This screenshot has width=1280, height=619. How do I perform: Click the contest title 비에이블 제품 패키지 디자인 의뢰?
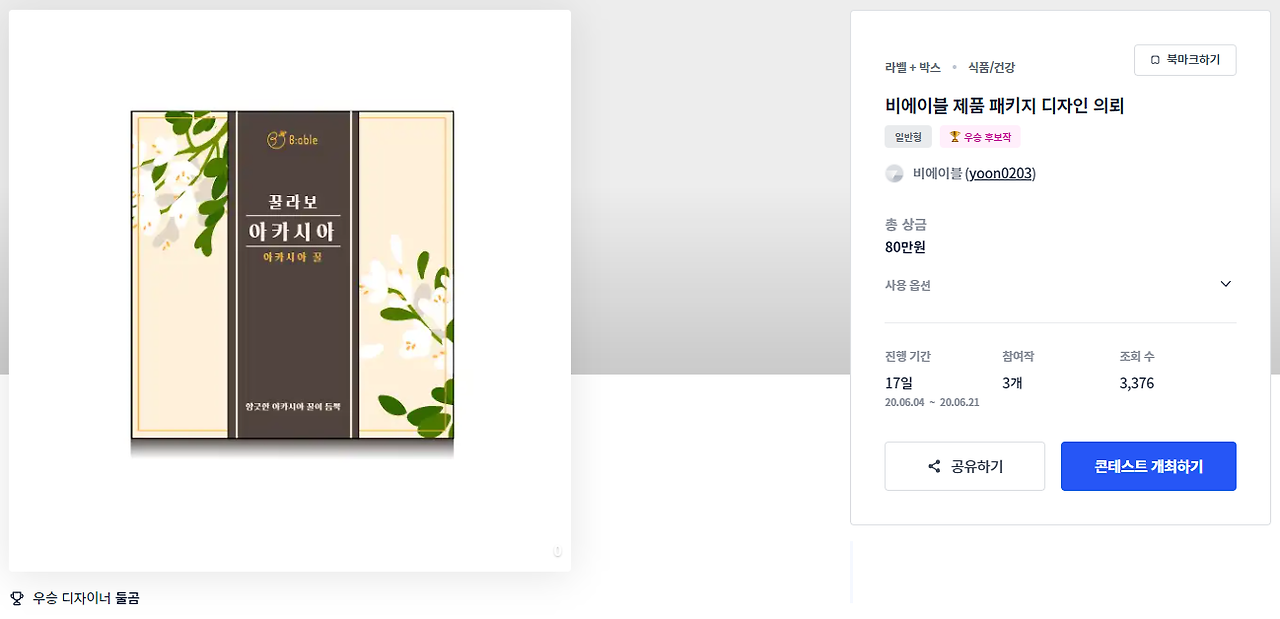[x=1005, y=105]
